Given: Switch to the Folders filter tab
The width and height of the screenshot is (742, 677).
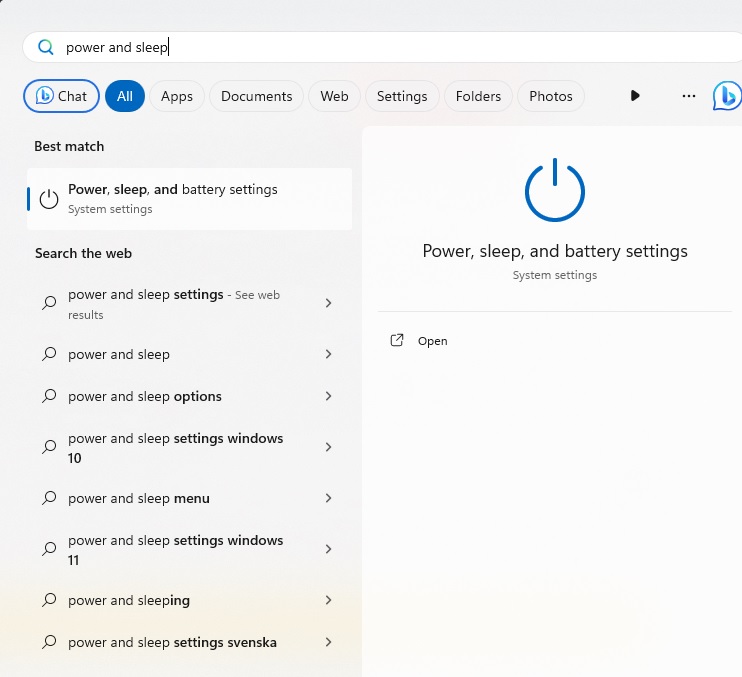Looking at the screenshot, I should point(478,96).
